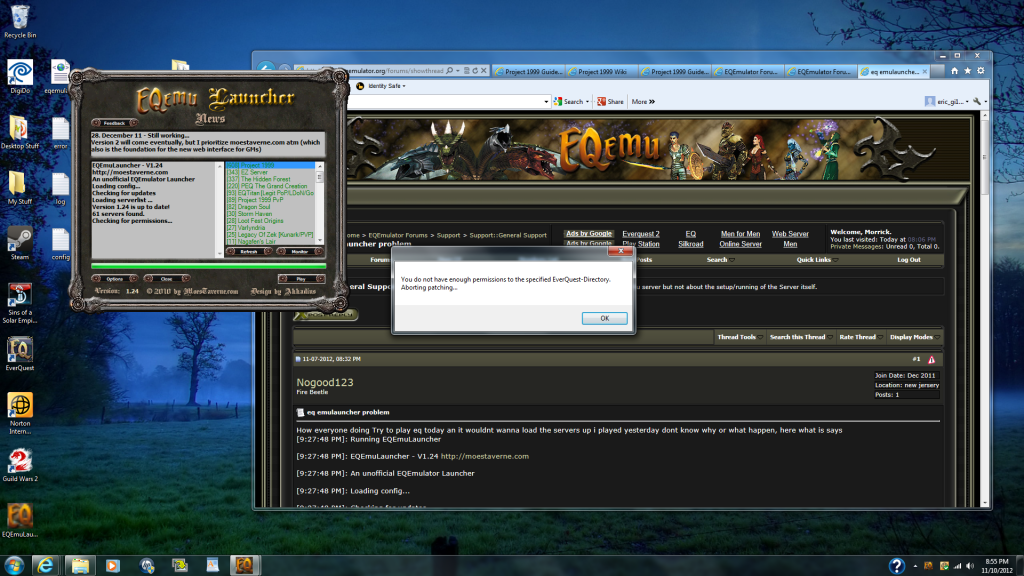Select the Project 1999 server row
Image resolution: width=1024 pixels, height=576 pixels.
click(x=270, y=165)
